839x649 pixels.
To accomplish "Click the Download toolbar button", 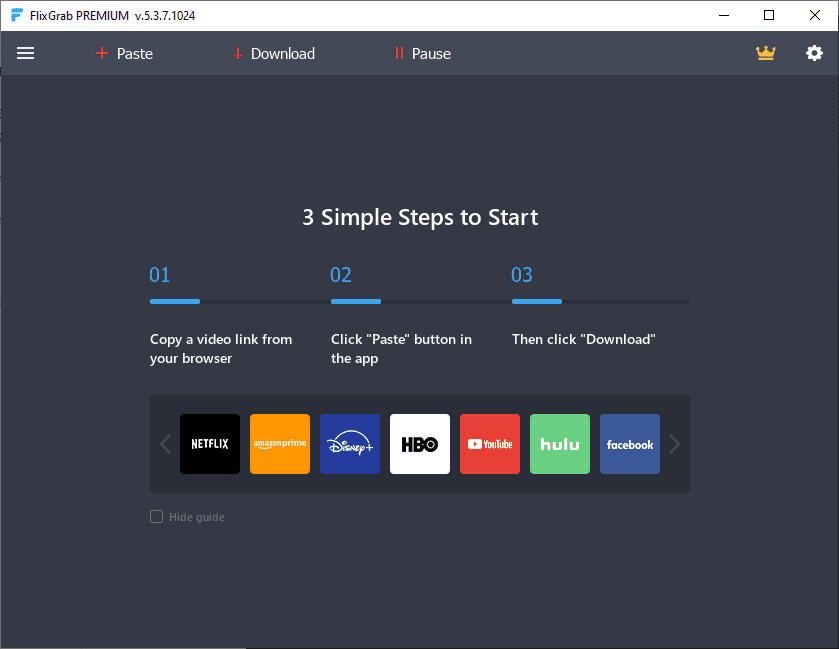I will point(274,54).
